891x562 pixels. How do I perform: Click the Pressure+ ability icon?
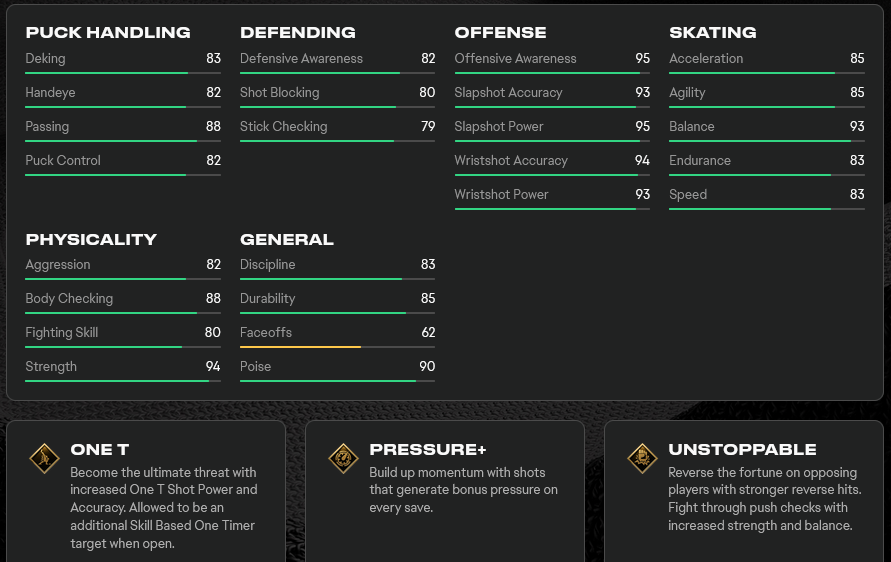pyautogui.click(x=343, y=458)
